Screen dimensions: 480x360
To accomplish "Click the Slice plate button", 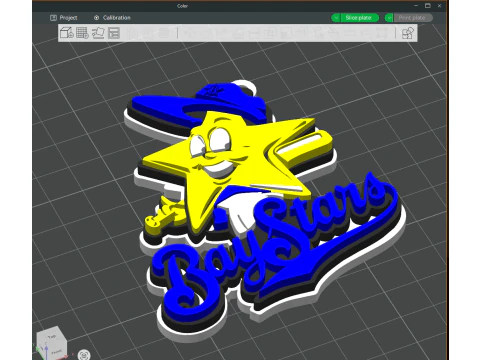I will pyautogui.click(x=360, y=18).
